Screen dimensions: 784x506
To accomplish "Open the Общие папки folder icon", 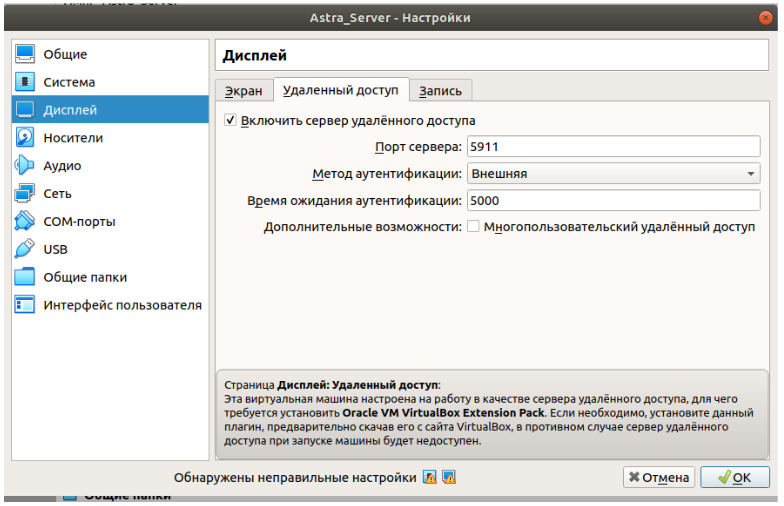I will 25,277.
